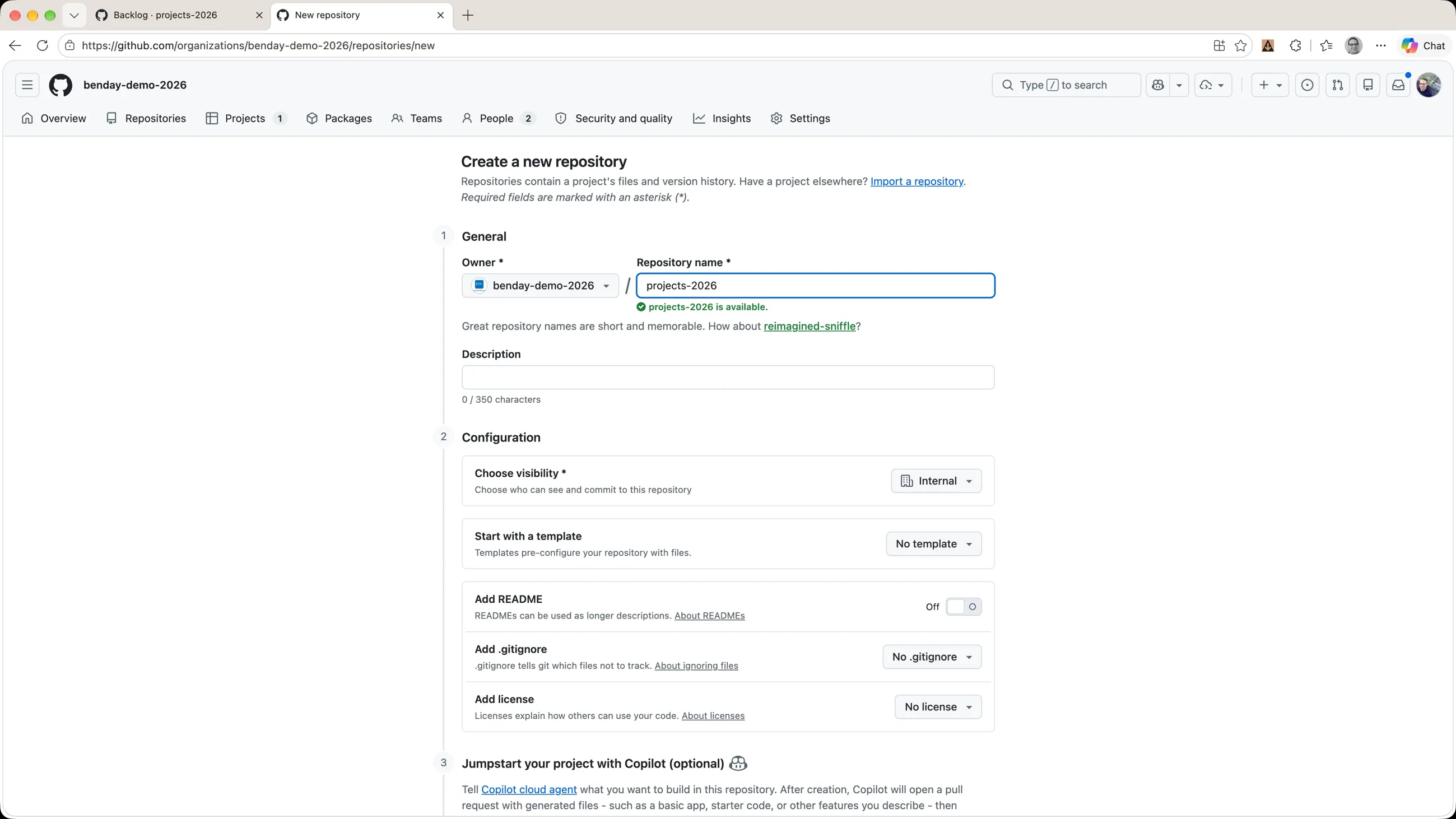Focus the Repository name field
Viewport: 1456px width, 819px height.
[x=816, y=286]
